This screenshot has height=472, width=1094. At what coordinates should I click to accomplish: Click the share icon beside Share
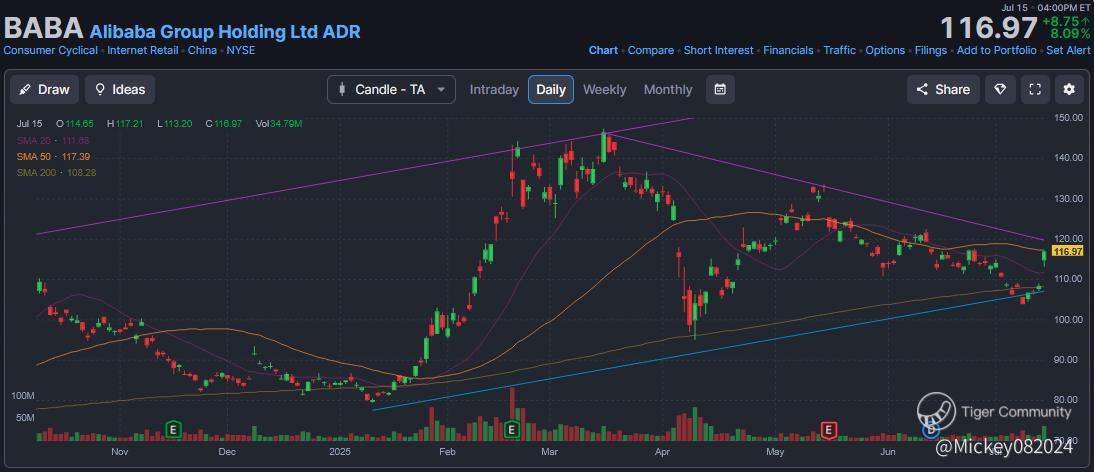(922, 89)
